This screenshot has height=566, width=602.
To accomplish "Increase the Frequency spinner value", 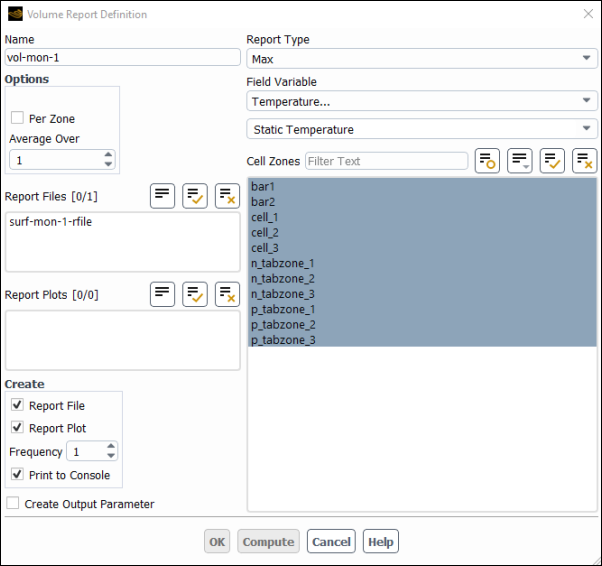I will 110,447.
